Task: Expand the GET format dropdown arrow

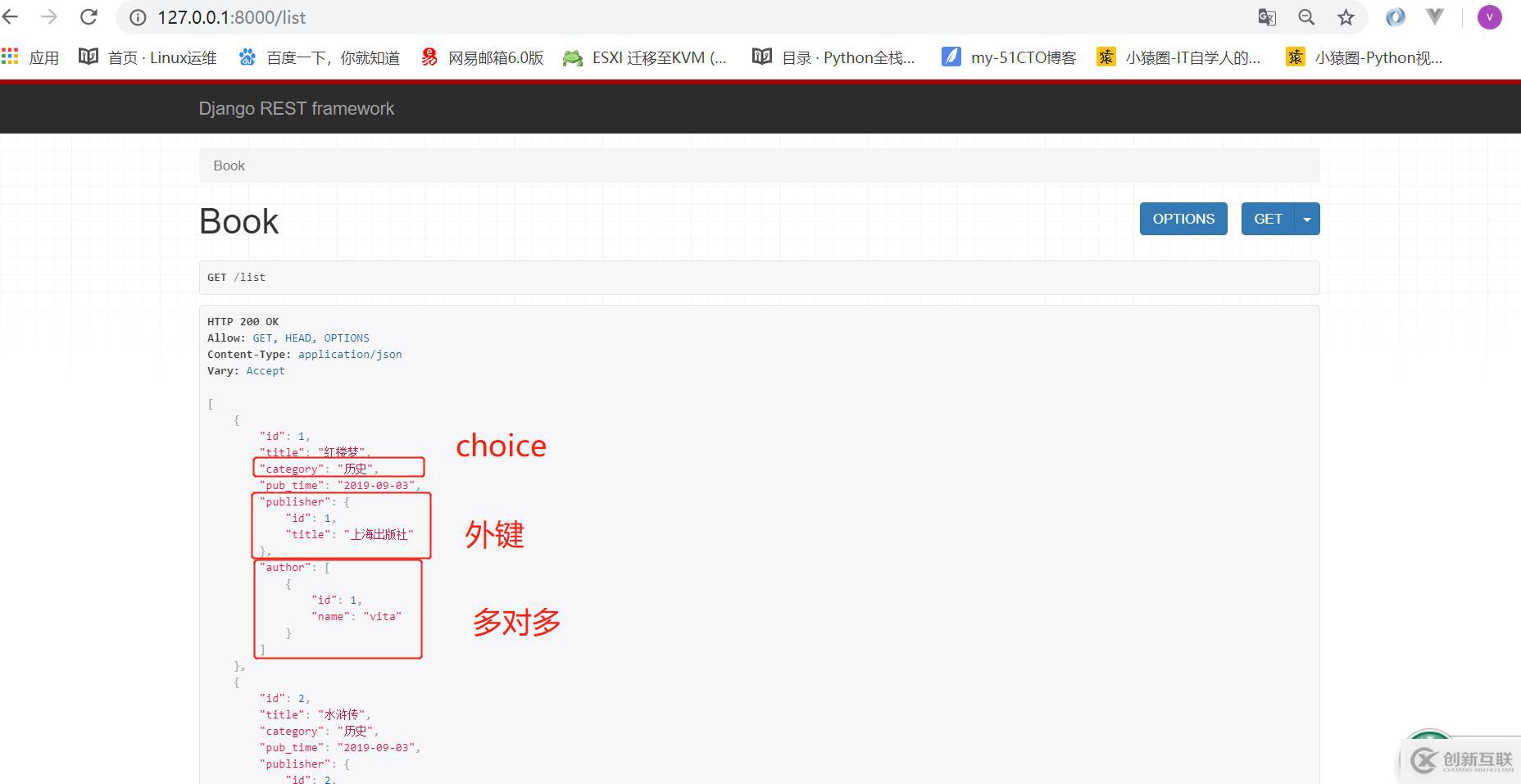Action: tap(1307, 219)
